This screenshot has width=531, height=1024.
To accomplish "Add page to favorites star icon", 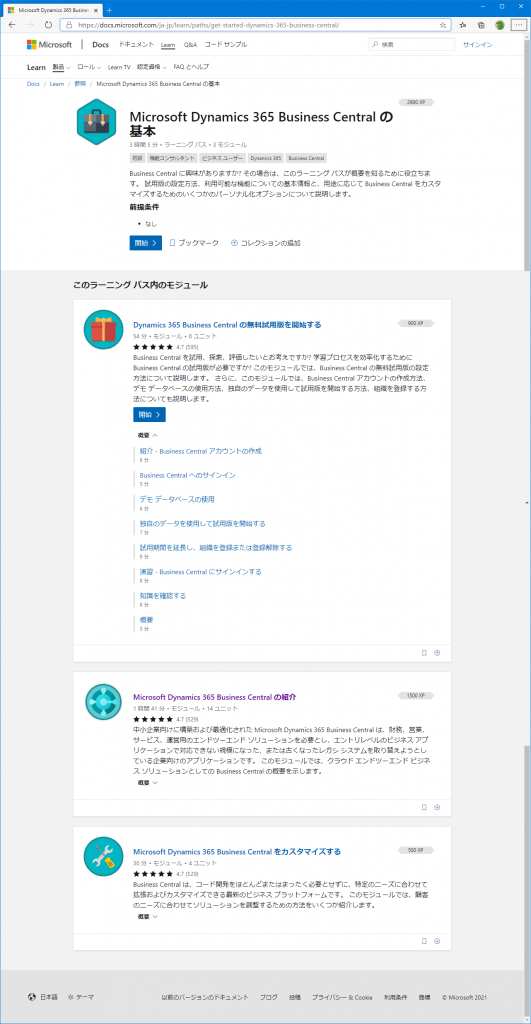I will (x=442, y=25).
